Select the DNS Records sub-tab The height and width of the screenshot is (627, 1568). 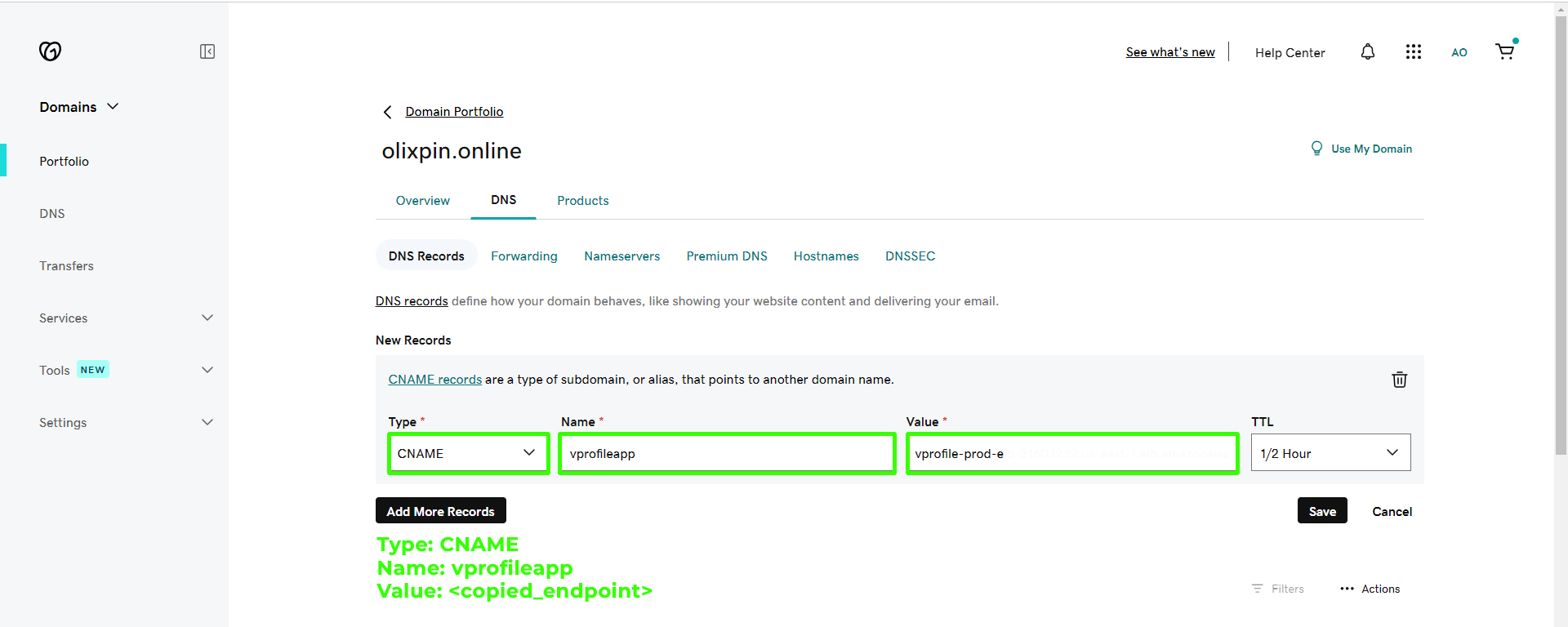click(x=426, y=256)
